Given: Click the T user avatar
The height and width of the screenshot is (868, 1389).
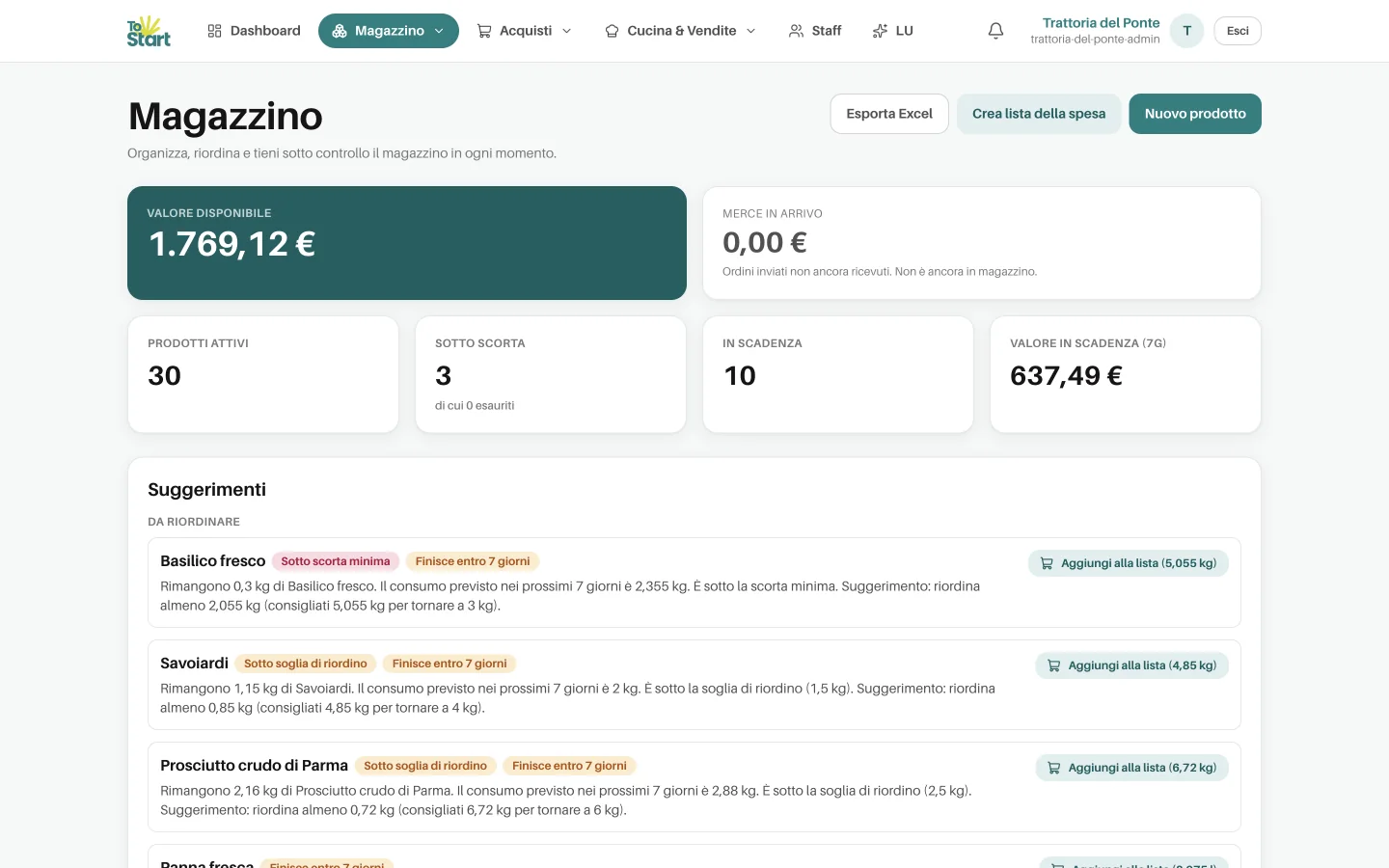Looking at the screenshot, I should point(1186,31).
